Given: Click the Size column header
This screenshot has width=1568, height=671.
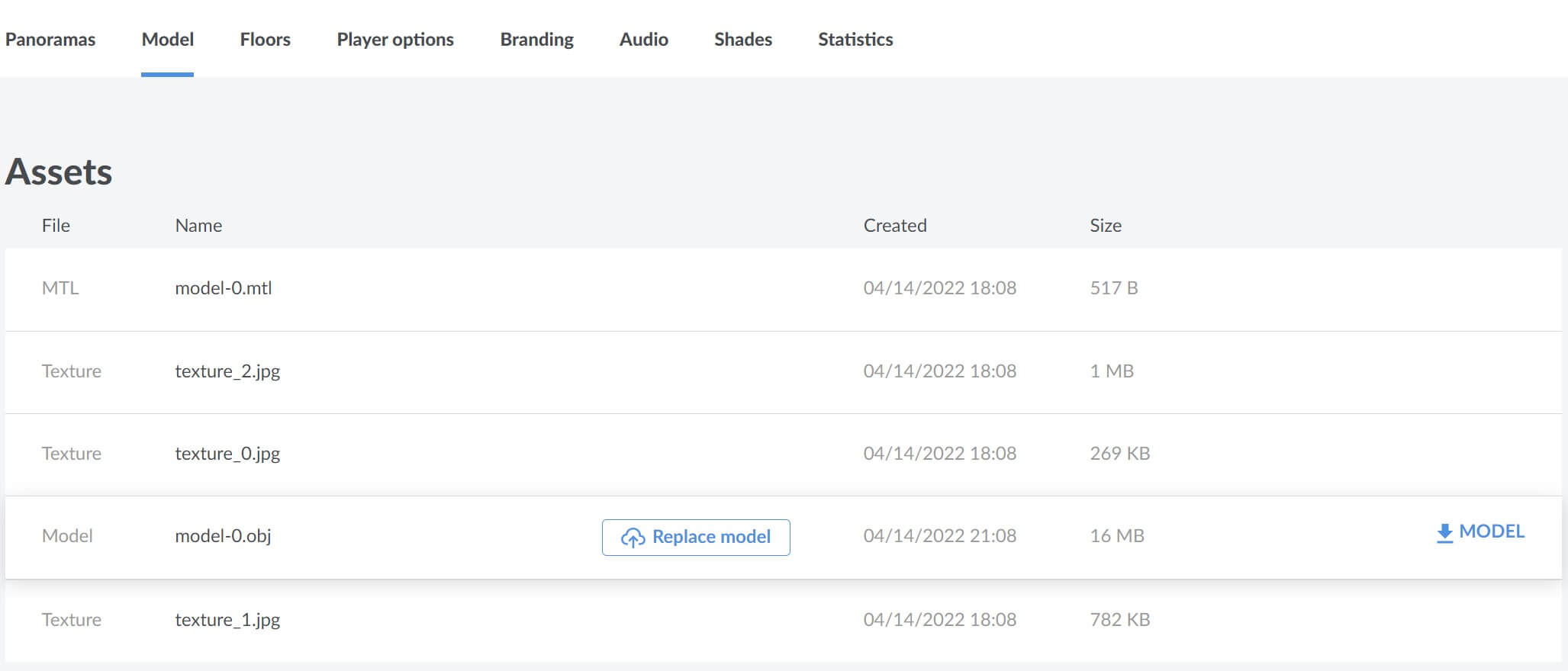Looking at the screenshot, I should pyautogui.click(x=1106, y=226).
